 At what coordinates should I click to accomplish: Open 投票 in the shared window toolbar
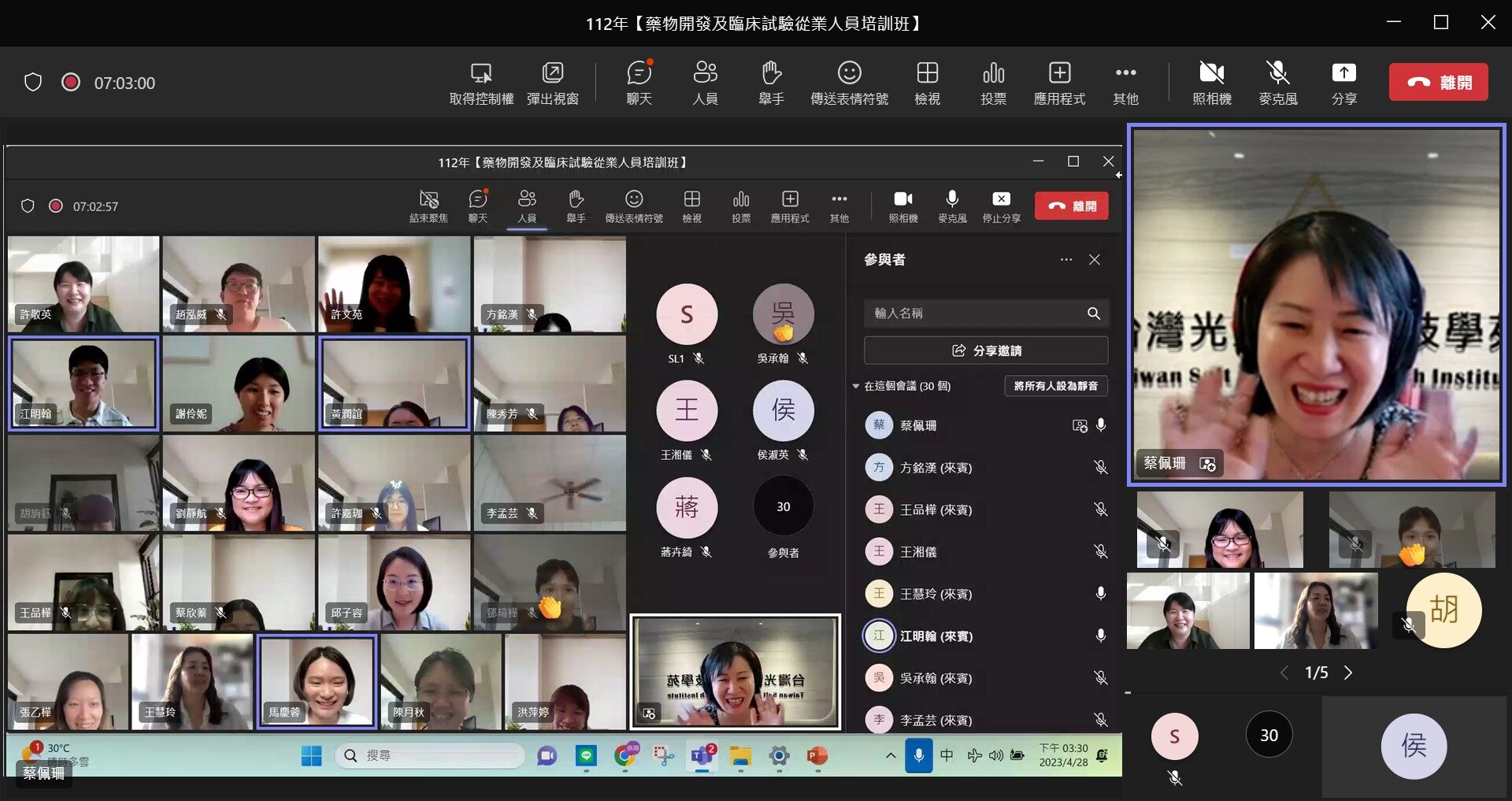tap(740, 206)
